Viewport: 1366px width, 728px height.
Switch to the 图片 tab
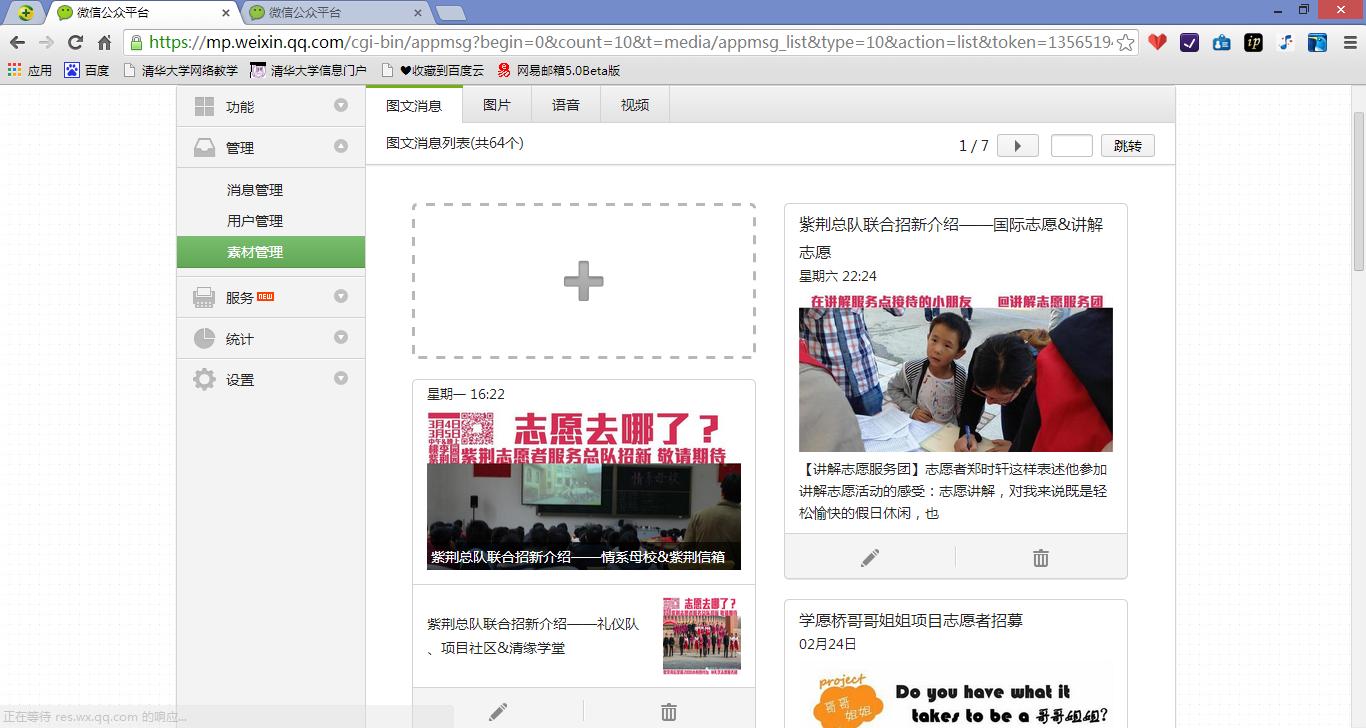tap(496, 104)
